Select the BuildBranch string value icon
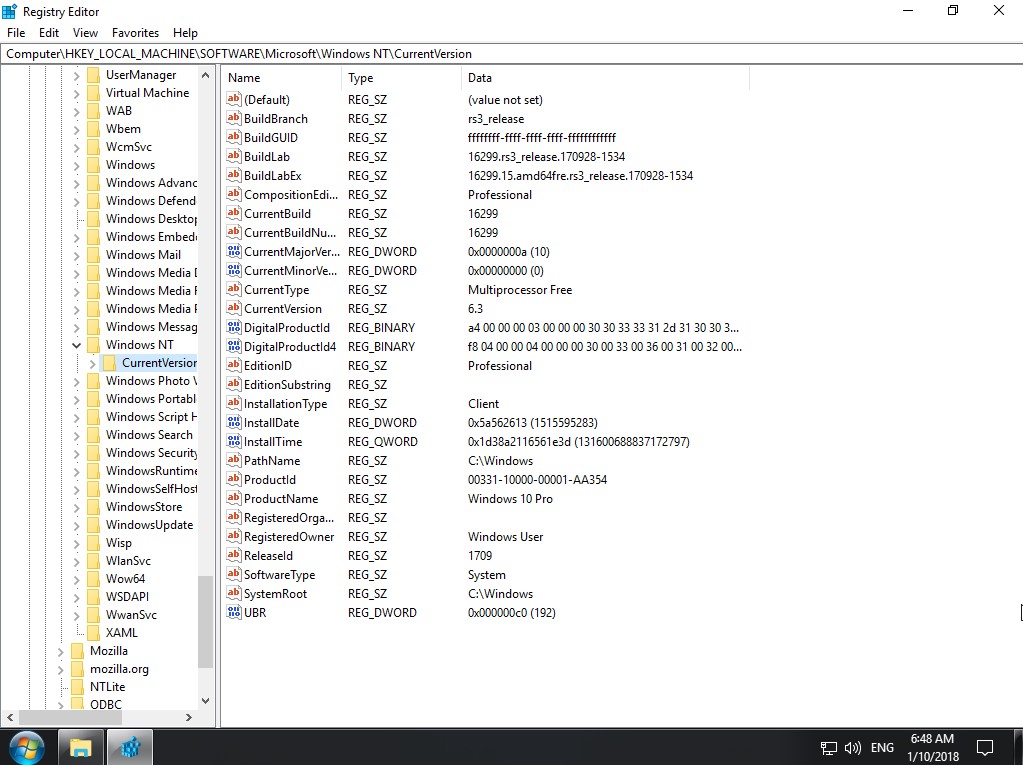This screenshot has width=1023, height=765. tap(234, 118)
